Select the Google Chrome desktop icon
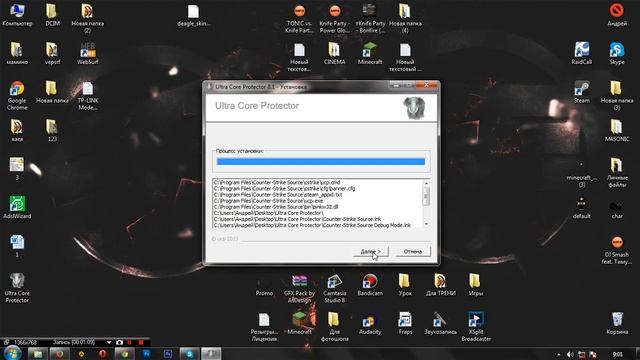This screenshot has height=360, width=640. coord(17,96)
